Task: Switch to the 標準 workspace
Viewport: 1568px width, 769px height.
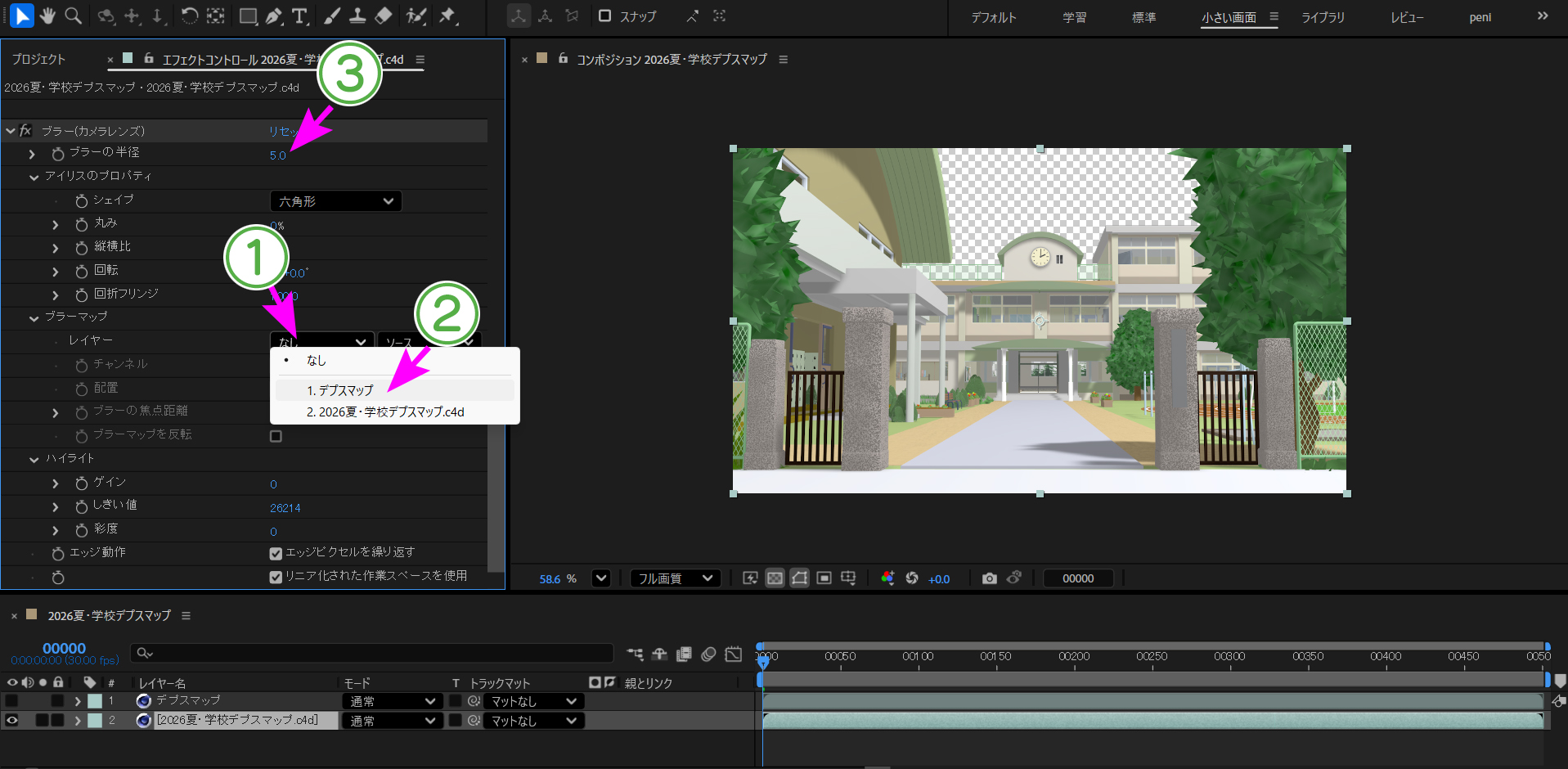Action: point(1143,17)
